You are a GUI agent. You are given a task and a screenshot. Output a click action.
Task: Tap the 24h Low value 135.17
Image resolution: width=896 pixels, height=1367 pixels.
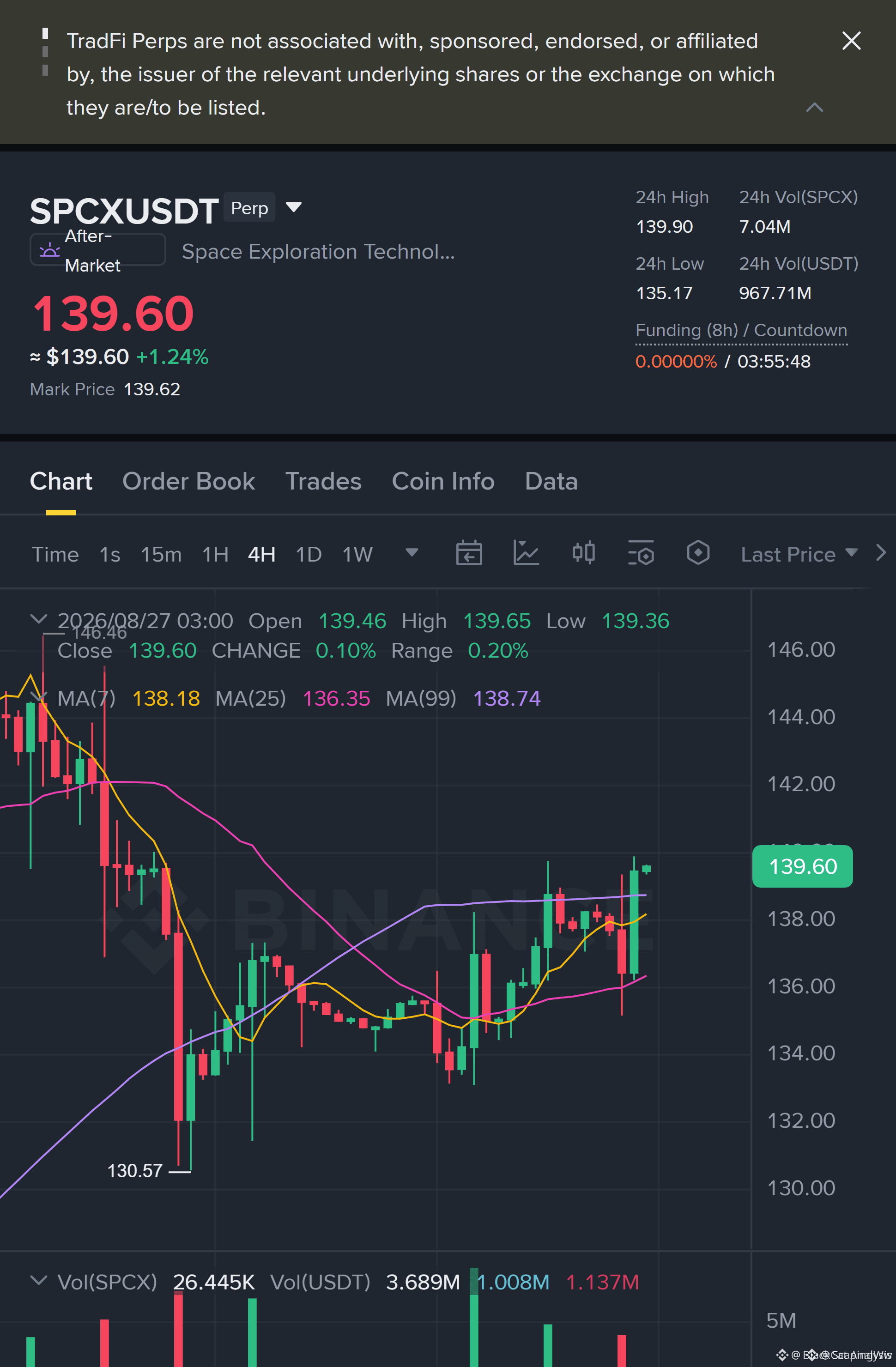[x=664, y=294]
